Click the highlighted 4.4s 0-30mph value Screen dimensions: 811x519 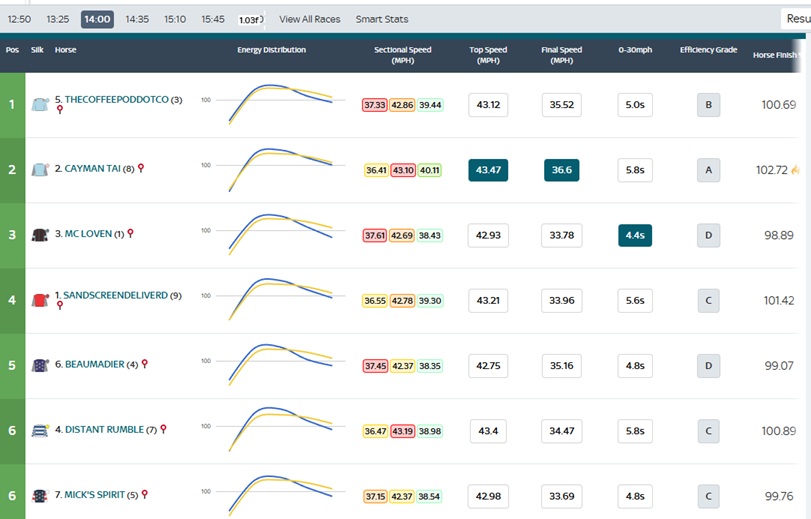pos(635,235)
